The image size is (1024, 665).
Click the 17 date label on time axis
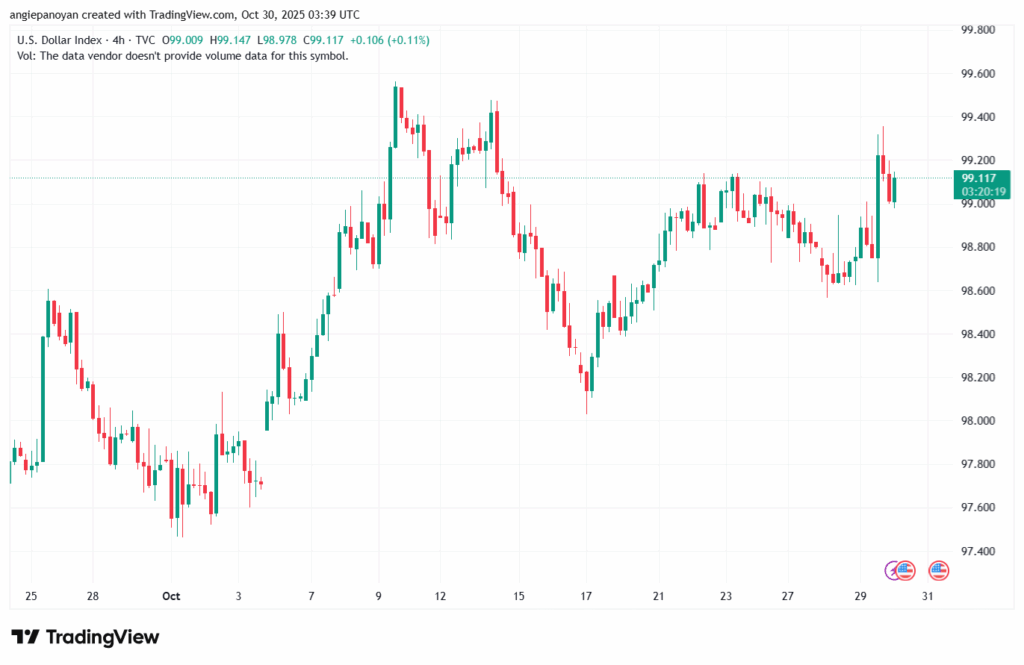click(x=586, y=597)
